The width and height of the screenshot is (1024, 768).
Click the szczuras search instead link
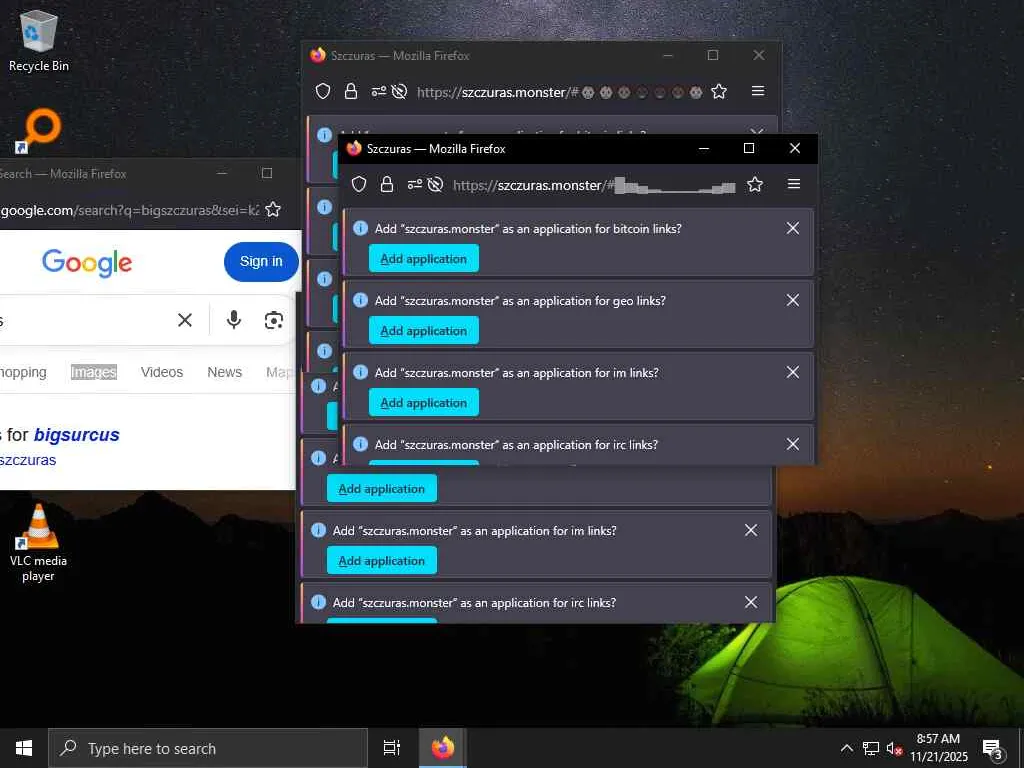click(x=28, y=460)
